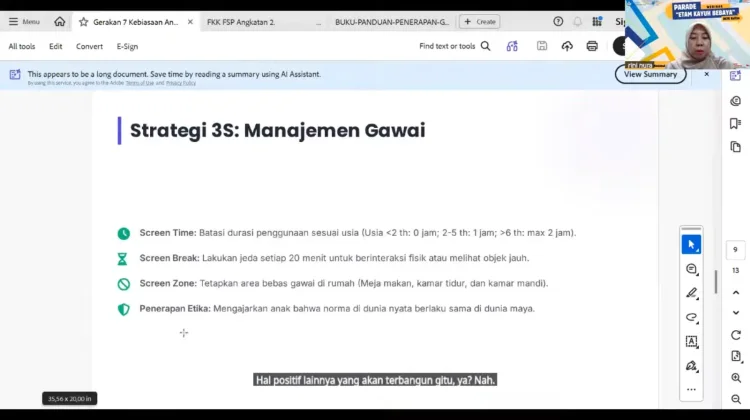Open the Terms of Use link

pyautogui.click(x=140, y=83)
